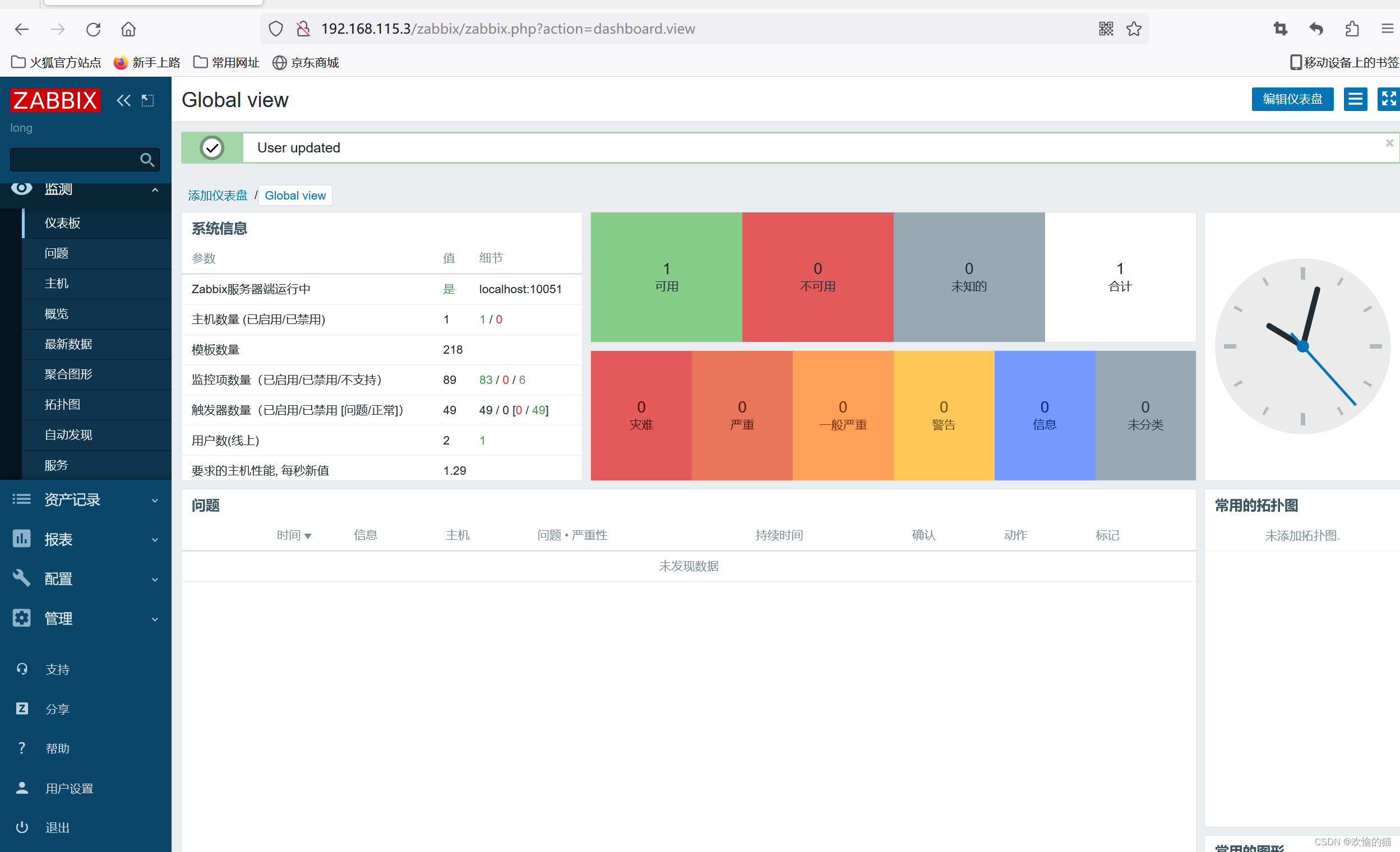This screenshot has height=852, width=1400.
Task: Select 拓扑图 maps menu item
Action: pos(96,405)
